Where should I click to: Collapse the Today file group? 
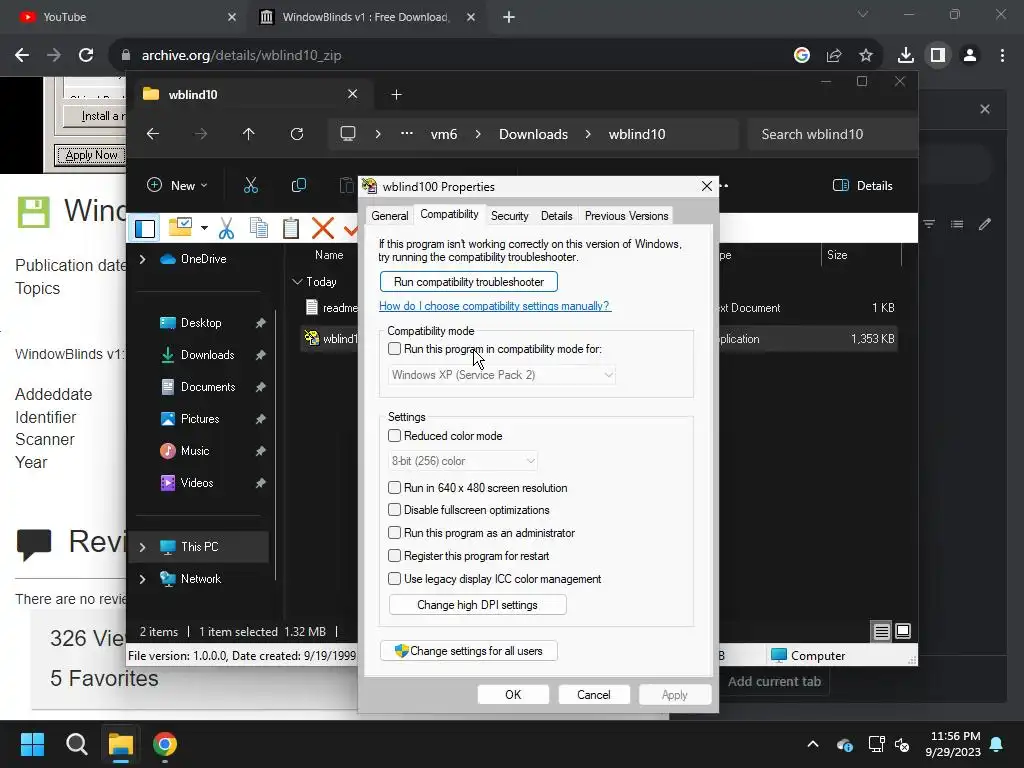[x=297, y=281]
